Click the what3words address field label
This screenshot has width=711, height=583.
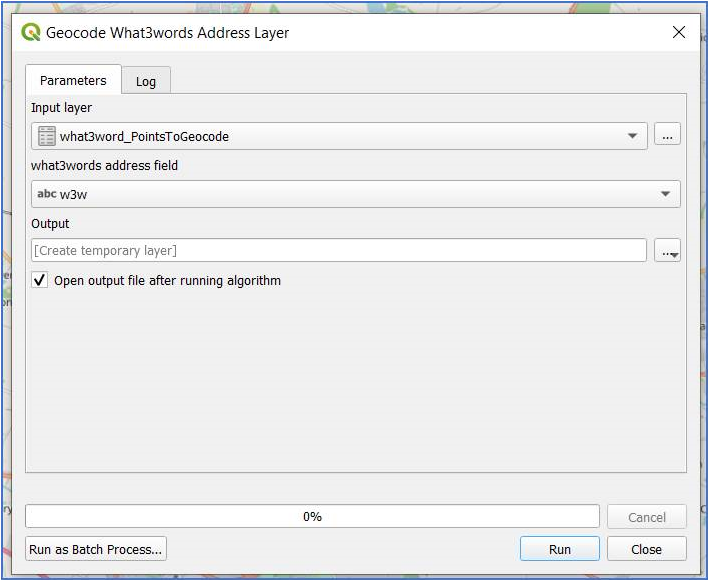(104, 165)
